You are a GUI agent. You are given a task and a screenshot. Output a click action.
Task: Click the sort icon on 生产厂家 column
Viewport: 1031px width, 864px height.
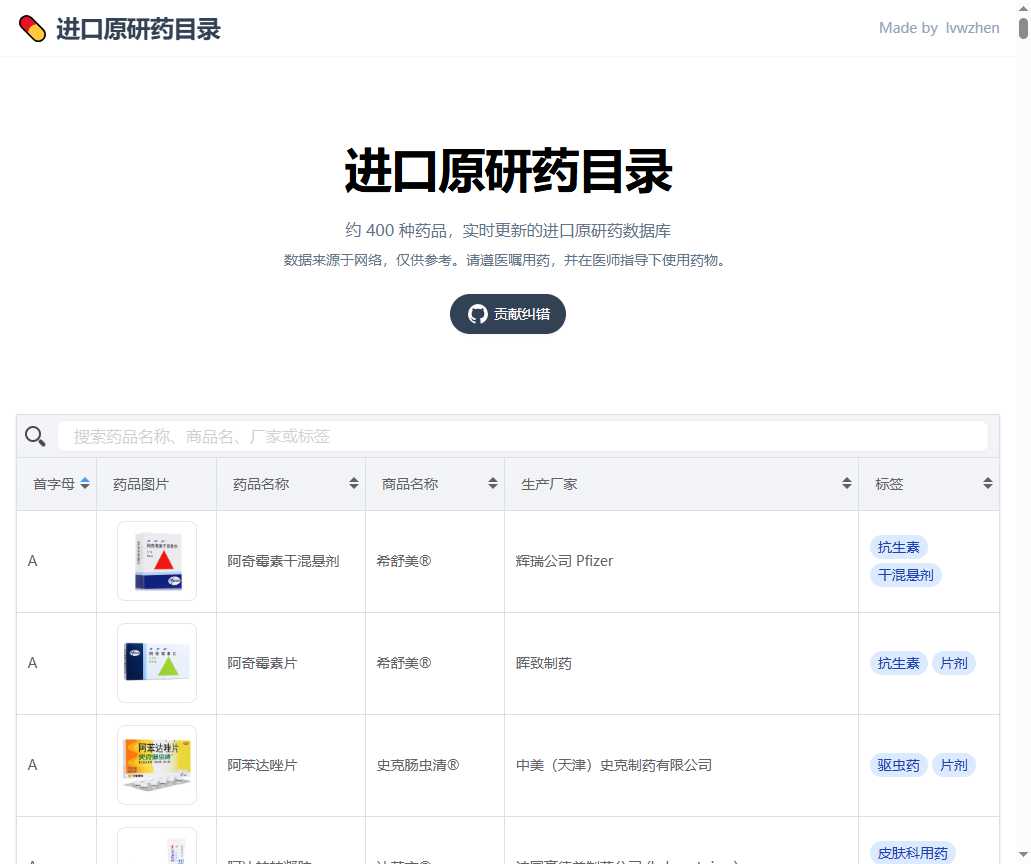[846, 483]
